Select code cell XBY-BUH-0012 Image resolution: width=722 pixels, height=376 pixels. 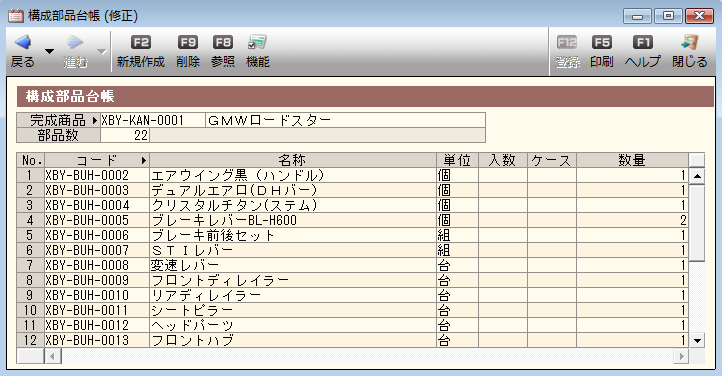click(97, 325)
